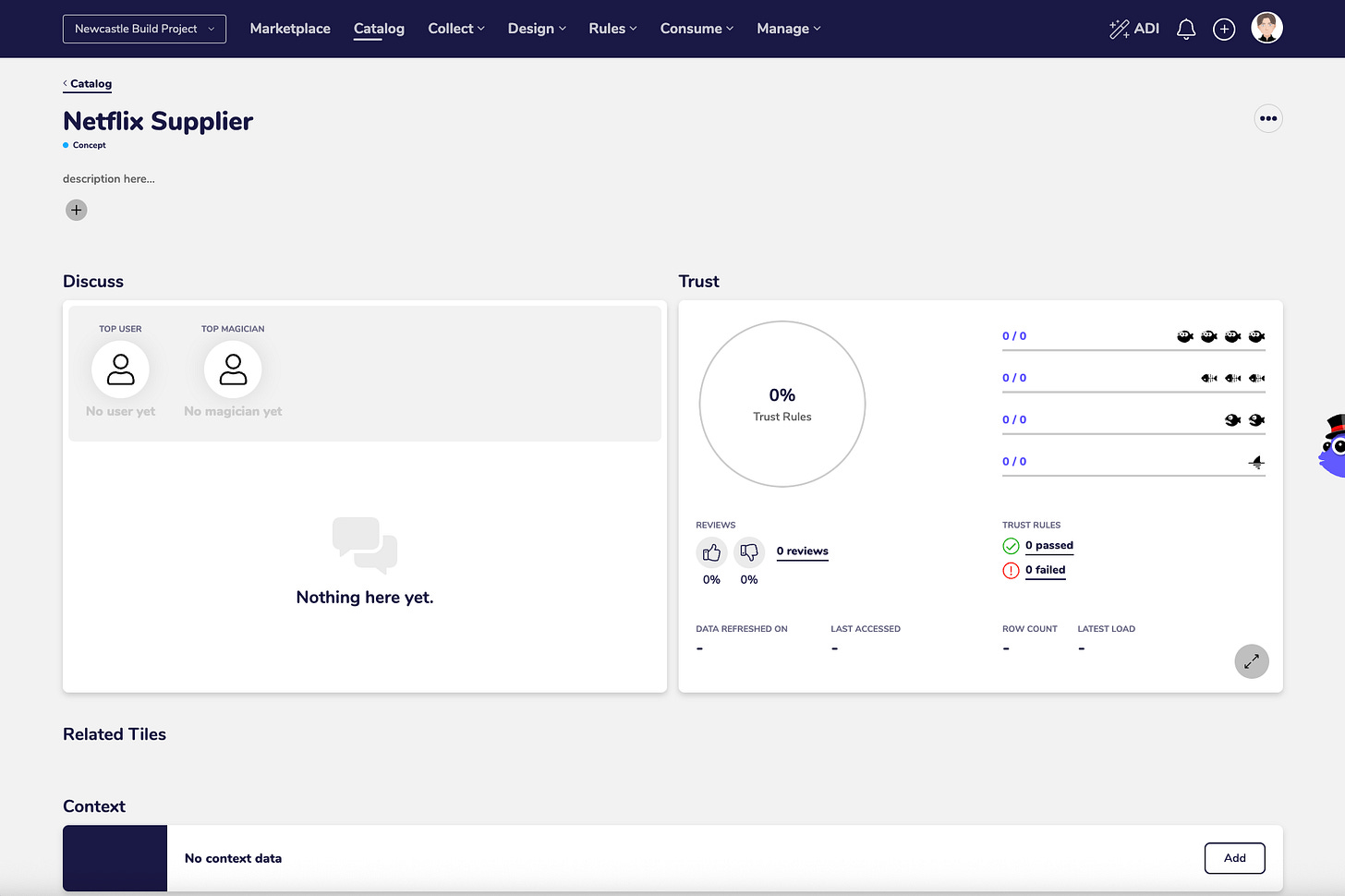Click the first 0 / 0 pufferfish score
The width and height of the screenshot is (1345, 896).
1014,336
